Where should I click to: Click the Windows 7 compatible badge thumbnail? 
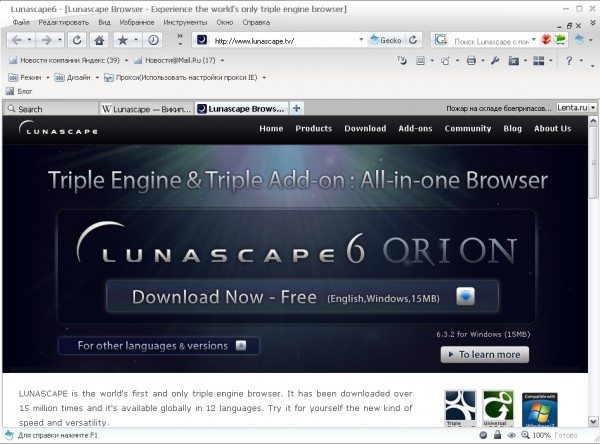540,409
